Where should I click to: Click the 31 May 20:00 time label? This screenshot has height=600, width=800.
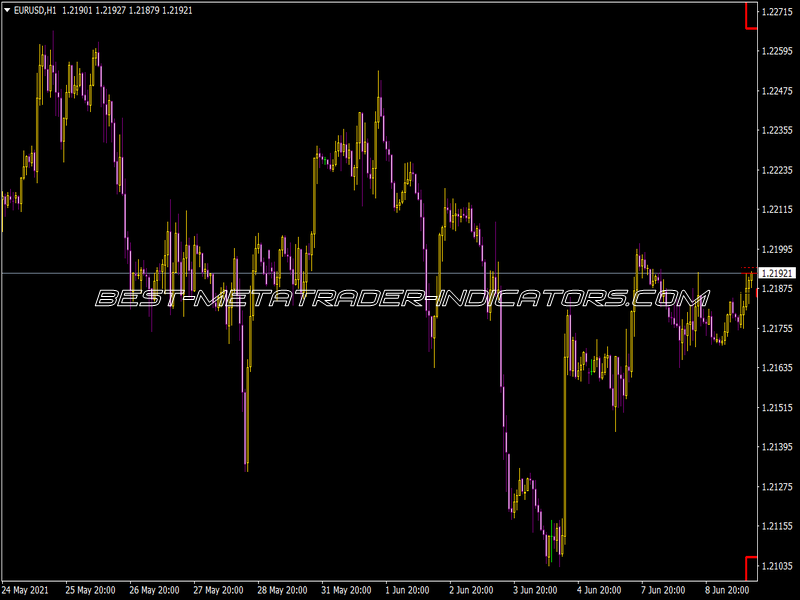tap(346, 590)
